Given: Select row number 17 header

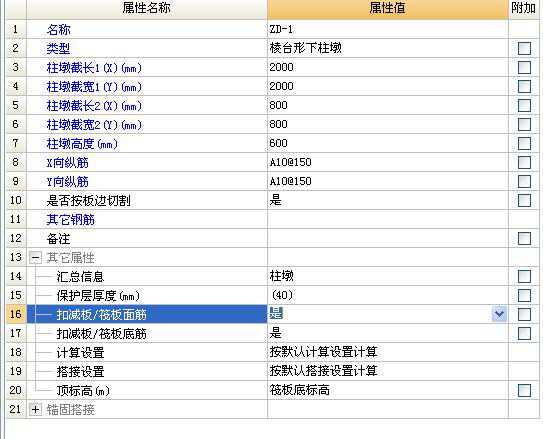Looking at the screenshot, I should [16, 333].
